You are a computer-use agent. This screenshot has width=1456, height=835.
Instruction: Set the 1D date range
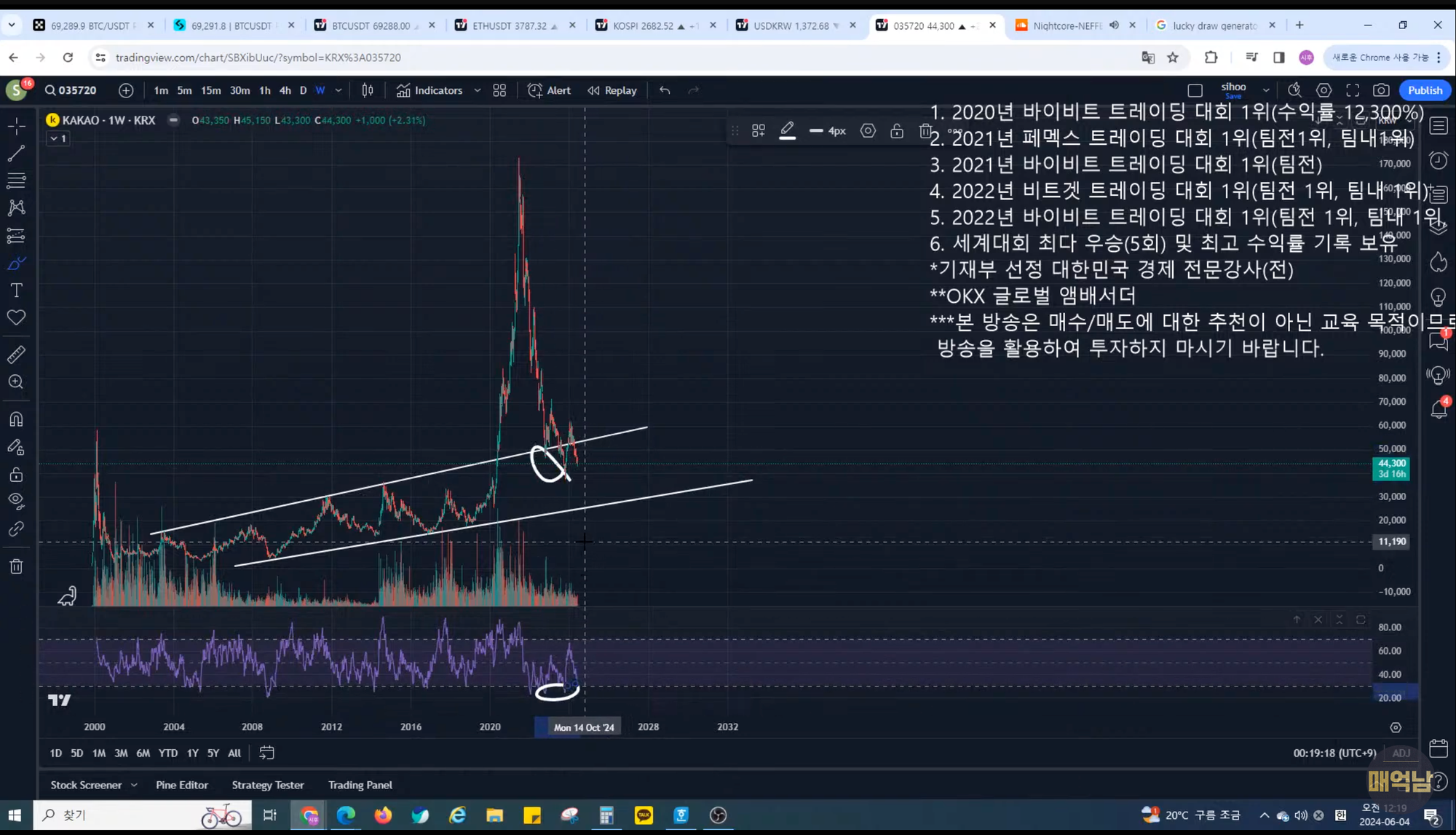(x=56, y=753)
